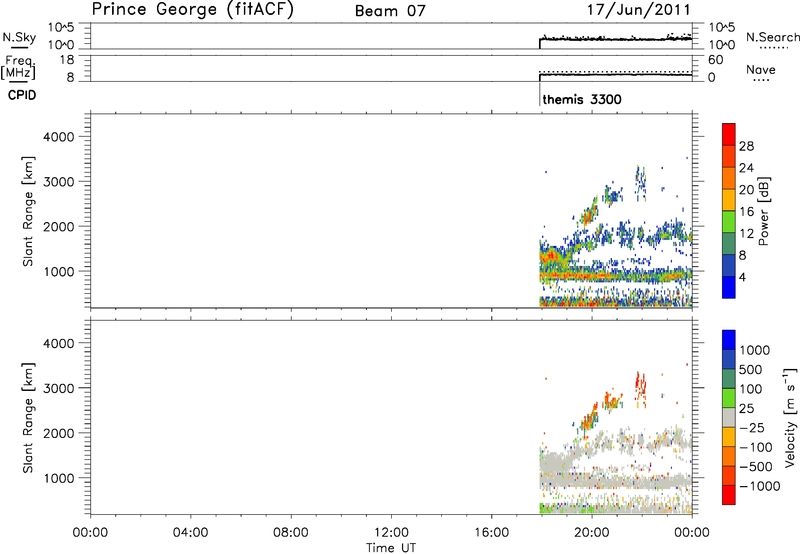The height and width of the screenshot is (554, 800).
Task: Click the "-500" tick on Velocity color bar
Action: point(756,466)
